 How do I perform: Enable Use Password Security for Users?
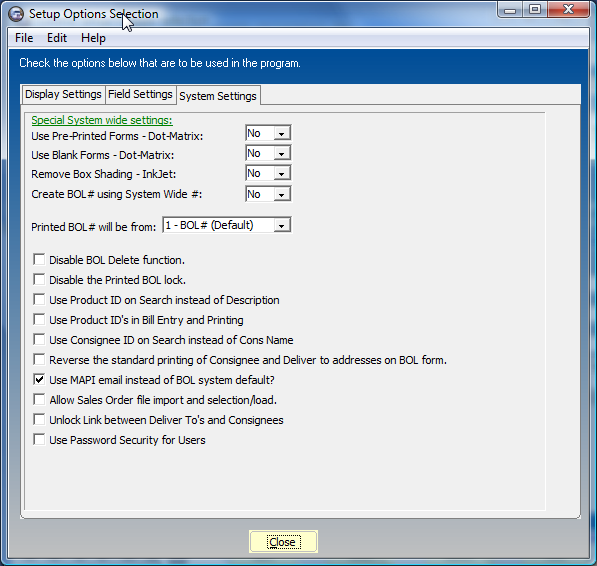coord(39,440)
